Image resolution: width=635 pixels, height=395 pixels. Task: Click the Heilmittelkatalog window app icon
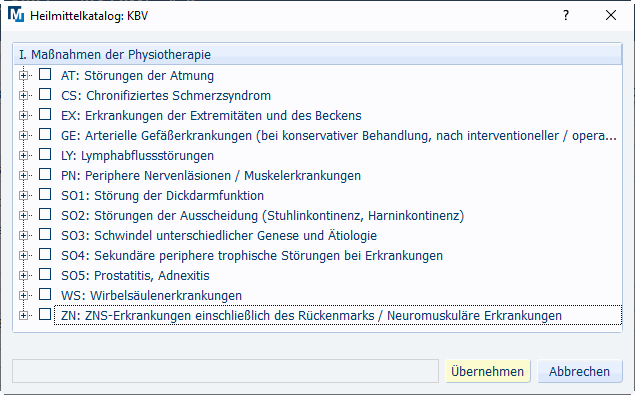point(16,15)
